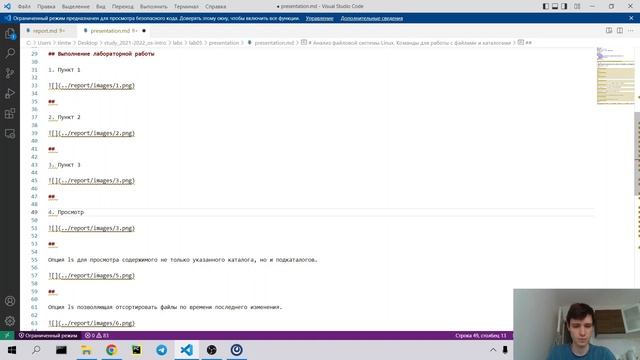Open the Выполнить menu
This screenshot has height=360, width=640.
coord(153,7)
